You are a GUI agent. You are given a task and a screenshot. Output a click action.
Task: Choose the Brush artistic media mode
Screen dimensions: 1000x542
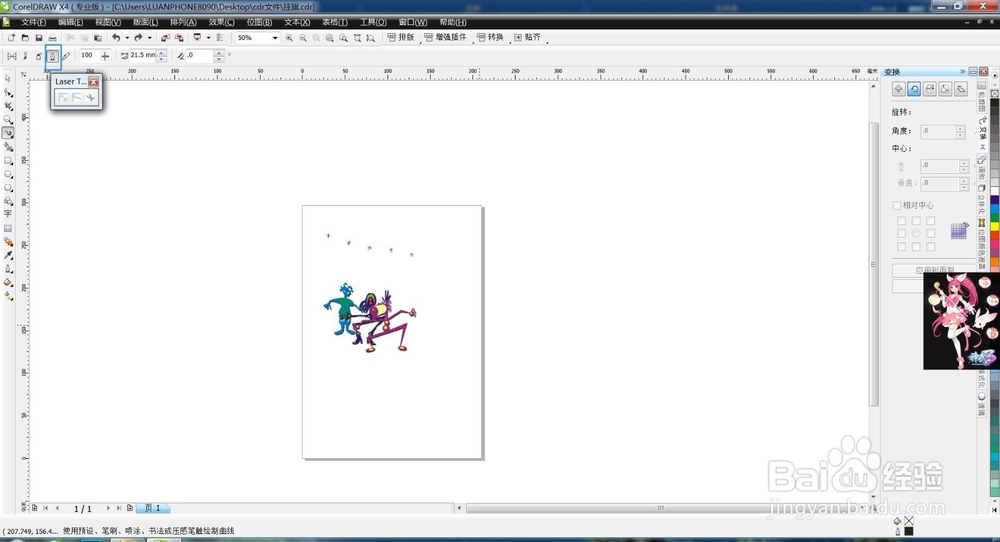click(26, 56)
